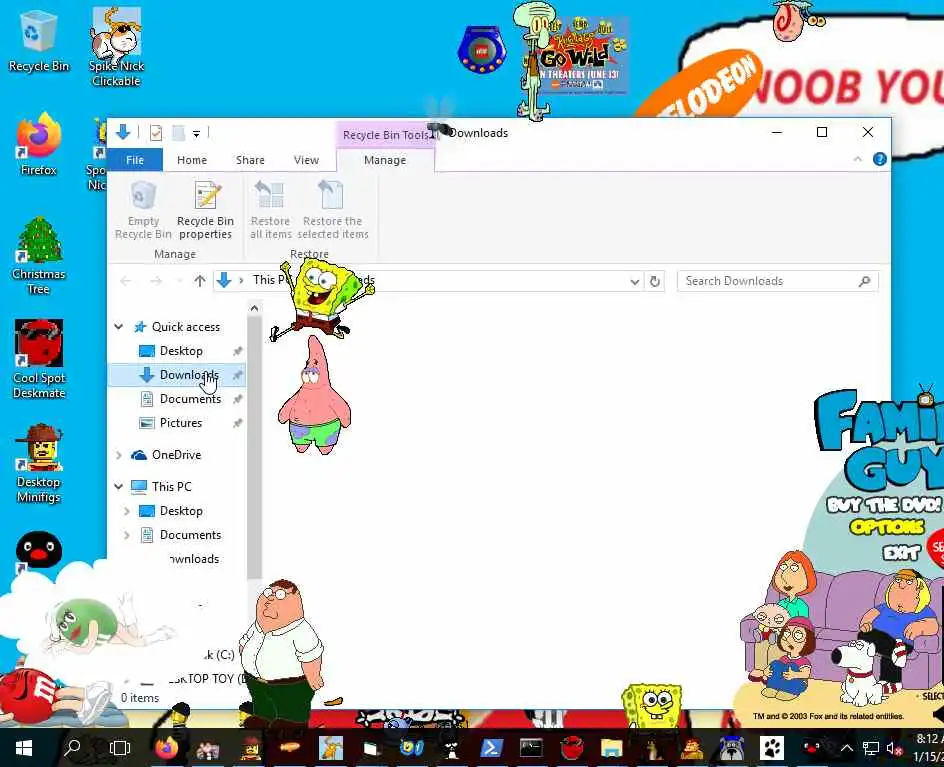The height and width of the screenshot is (767, 944).
Task: Click the Peter Griffin desktop character
Action: pyautogui.click(x=281, y=652)
